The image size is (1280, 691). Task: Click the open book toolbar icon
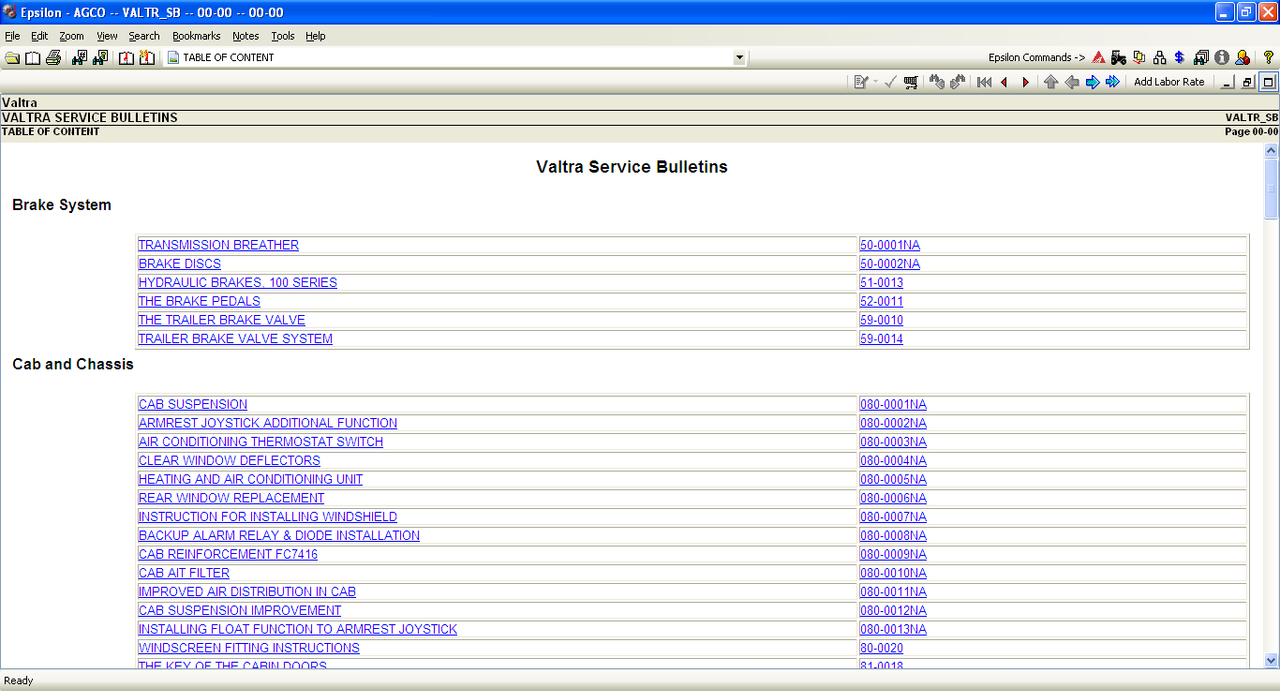(x=33, y=58)
